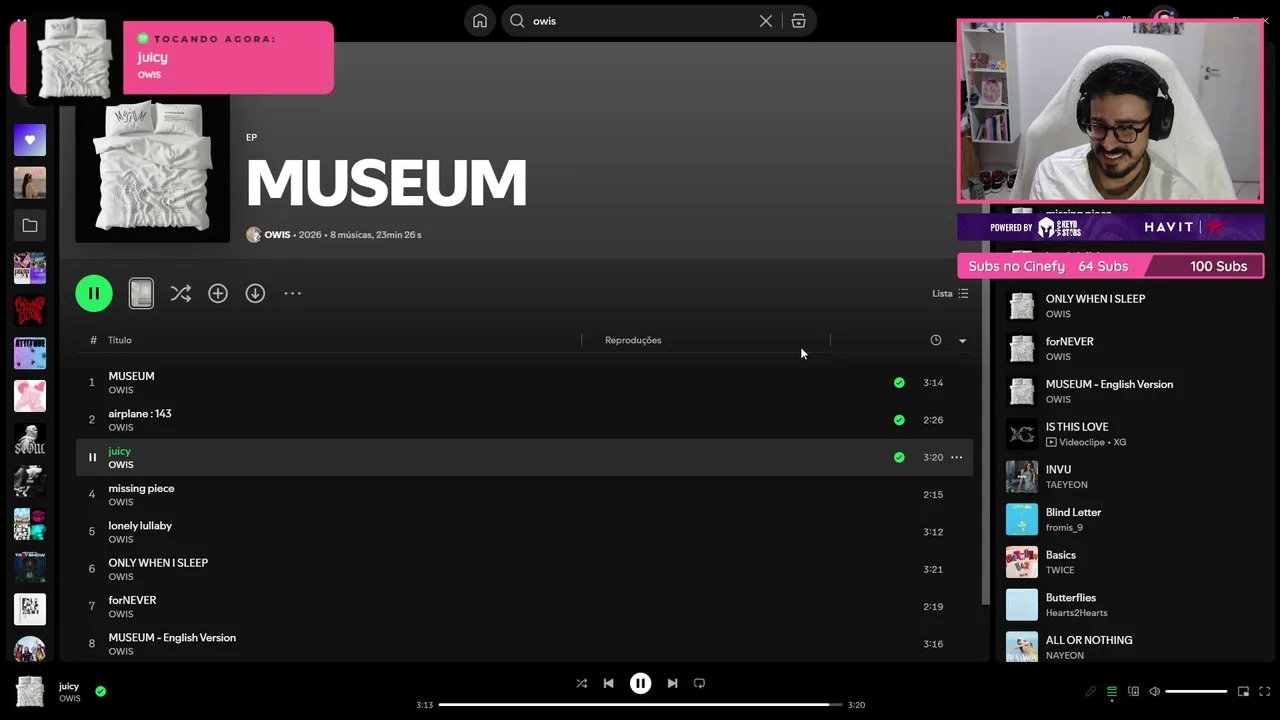The image size is (1280, 720).
Task: Toggle shuffle for the MUSEUM EP
Action: (x=180, y=293)
